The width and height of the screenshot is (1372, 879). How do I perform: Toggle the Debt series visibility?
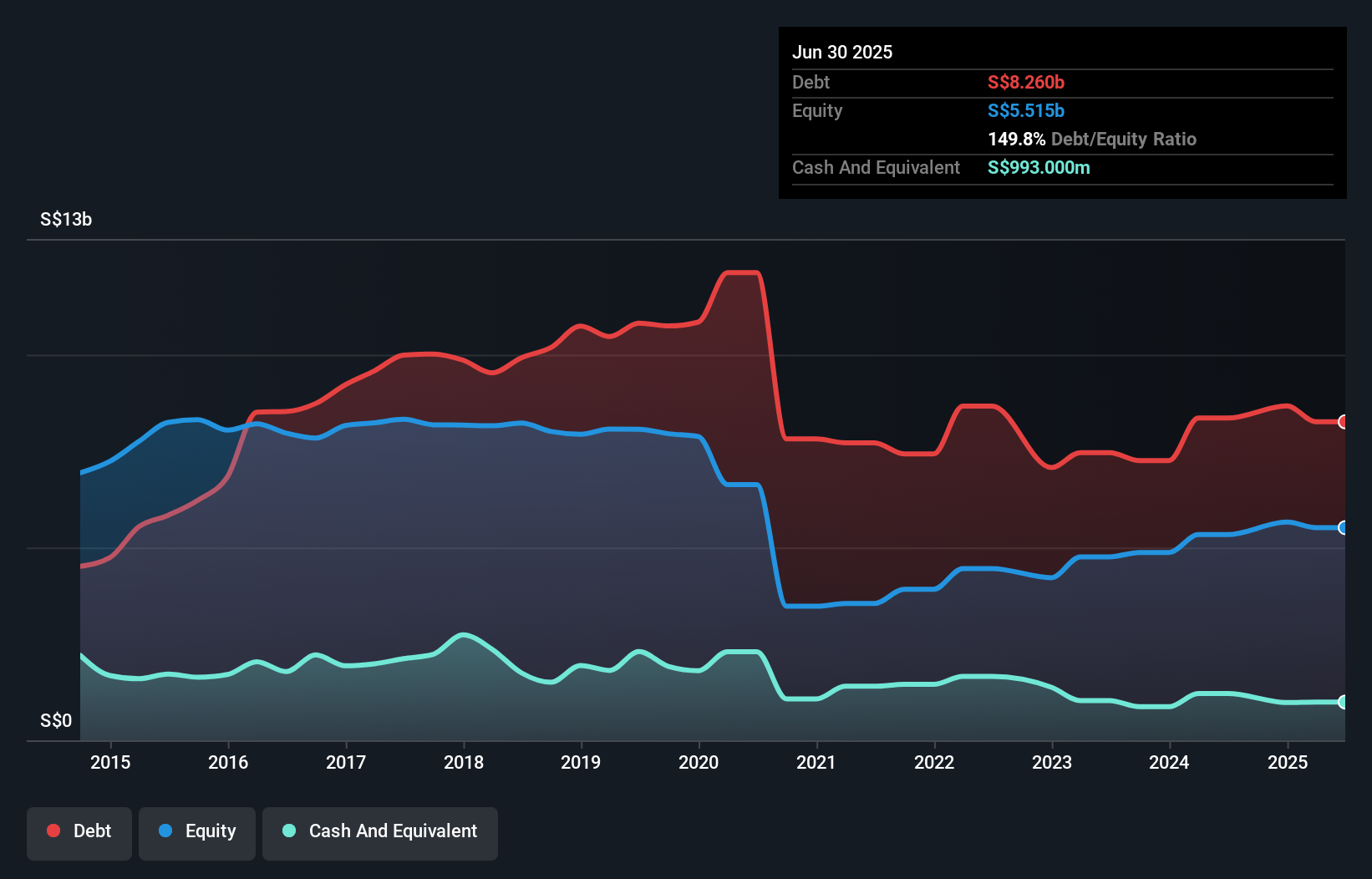tap(79, 831)
